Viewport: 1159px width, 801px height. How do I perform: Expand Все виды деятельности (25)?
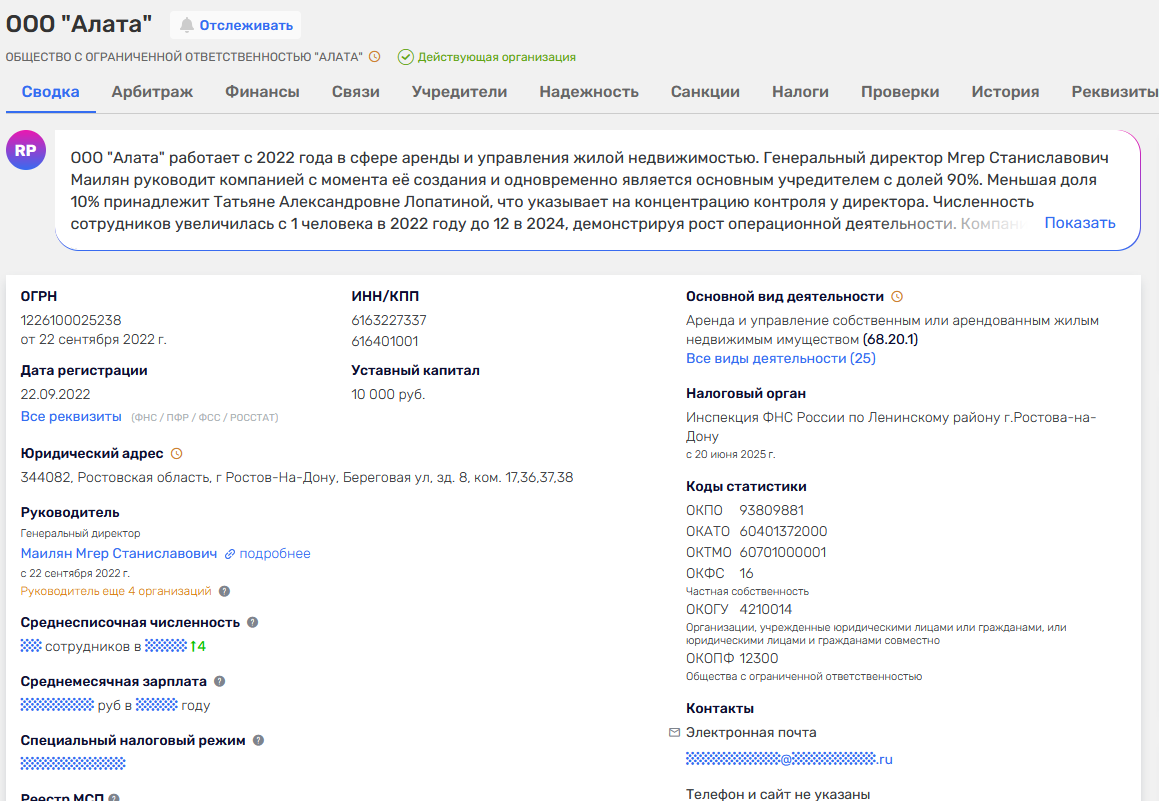point(780,358)
